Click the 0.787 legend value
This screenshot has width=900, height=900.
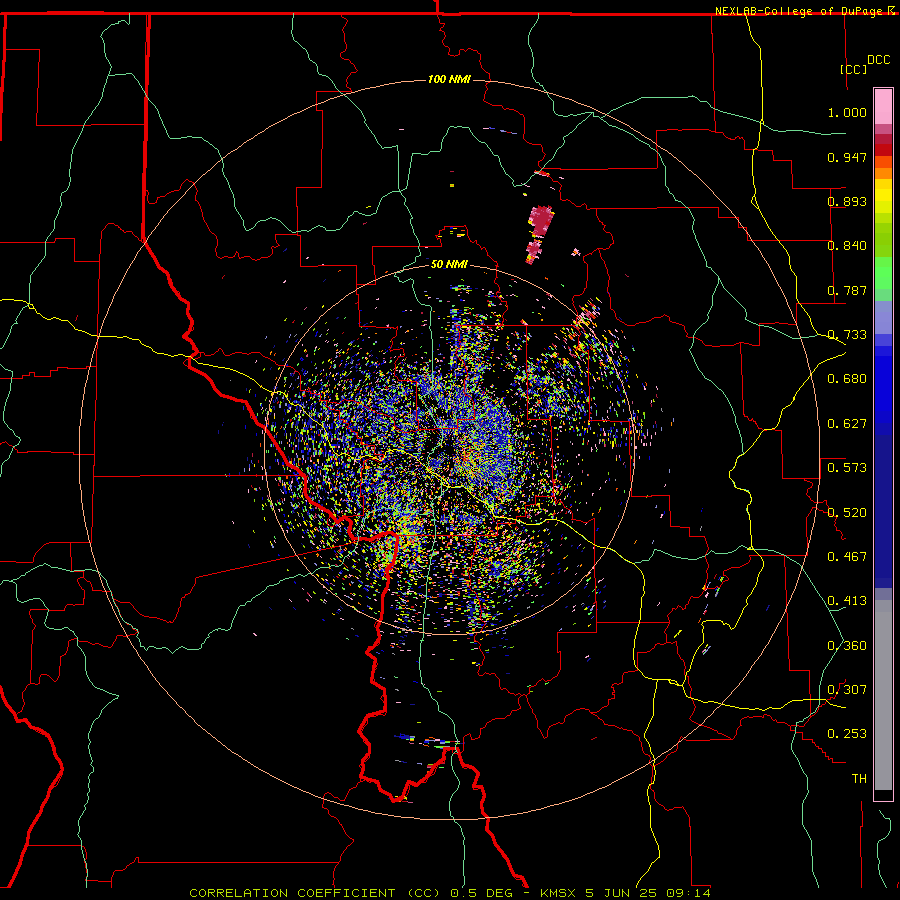coord(847,290)
